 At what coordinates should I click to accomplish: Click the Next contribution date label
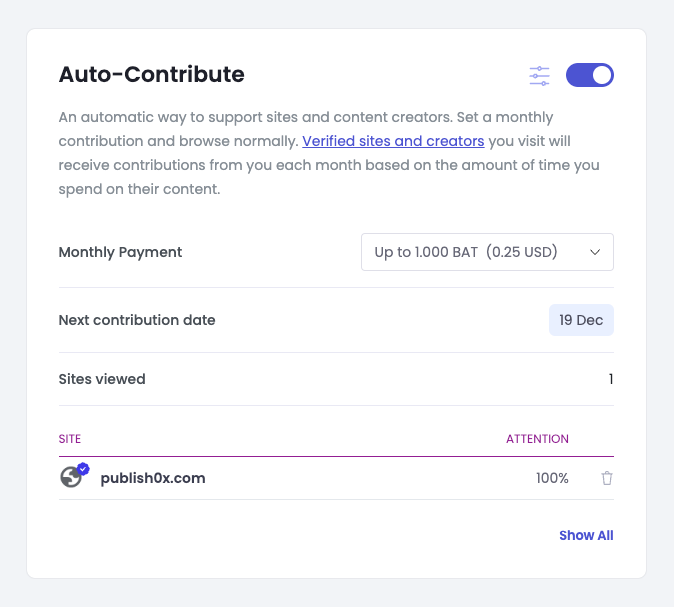(137, 320)
